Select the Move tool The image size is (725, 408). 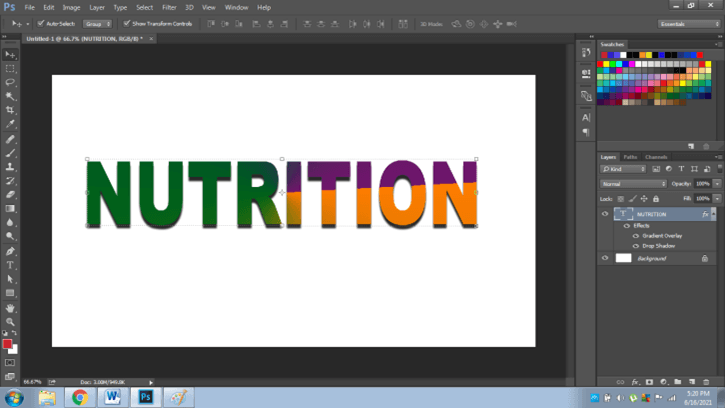tap(10, 55)
